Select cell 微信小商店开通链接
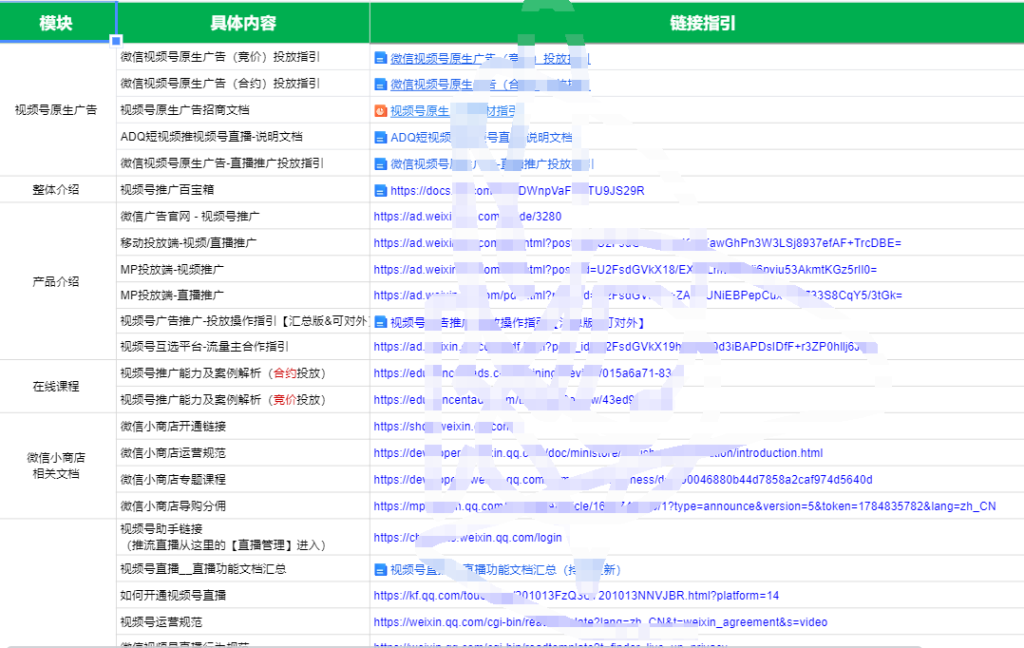Image resolution: width=1024 pixels, height=648 pixels. [x=243, y=426]
